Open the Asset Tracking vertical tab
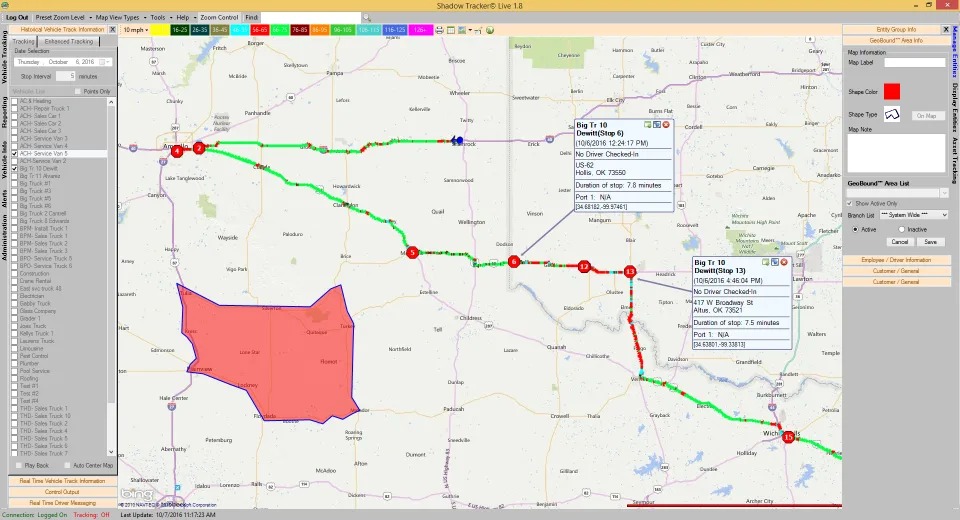 coord(954,160)
